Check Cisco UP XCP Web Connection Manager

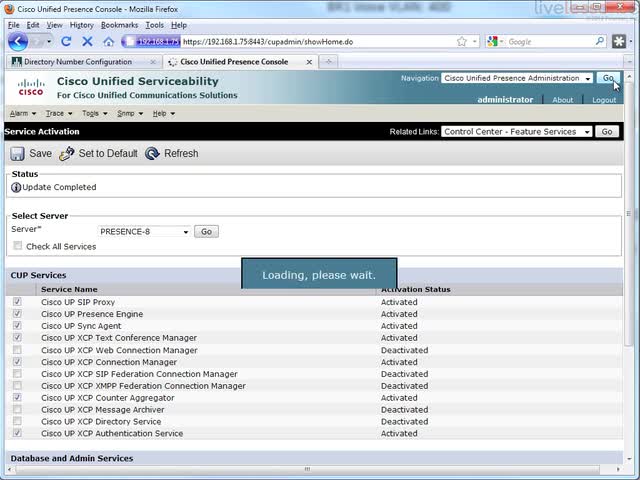17,349
